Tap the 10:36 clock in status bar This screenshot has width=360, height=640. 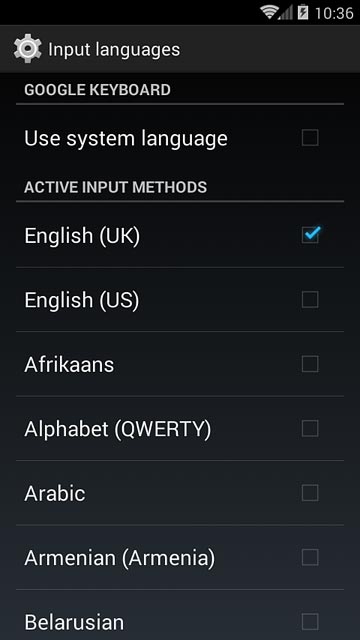click(334, 13)
